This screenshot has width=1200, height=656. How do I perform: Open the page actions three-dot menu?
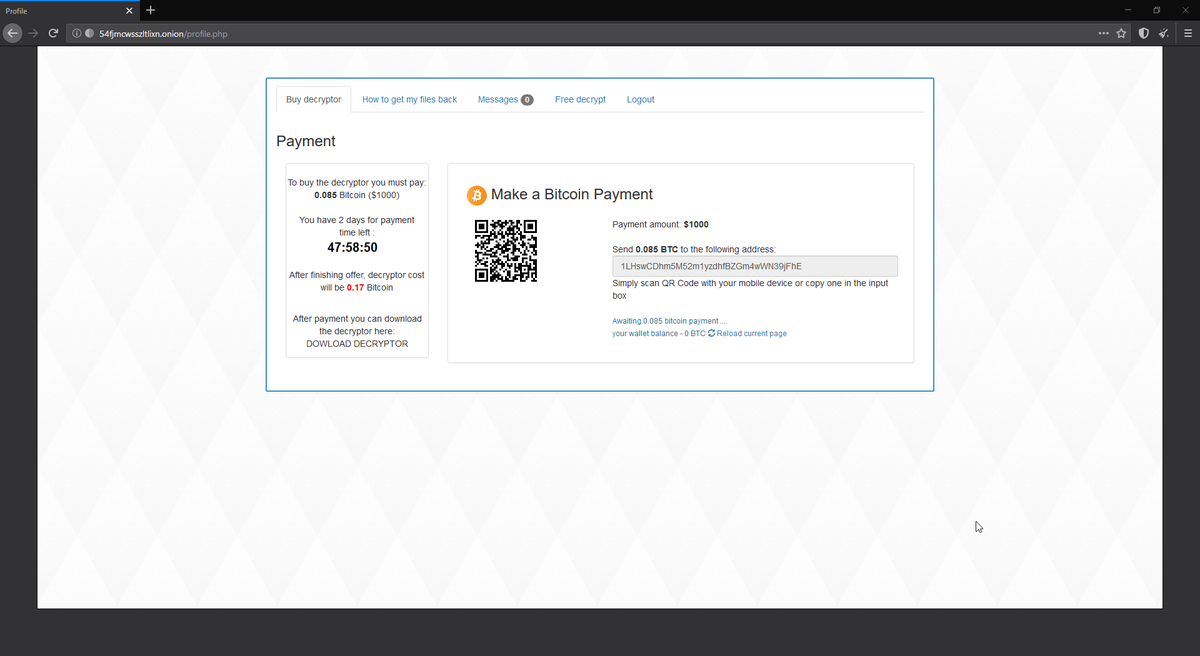(x=1103, y=33)
